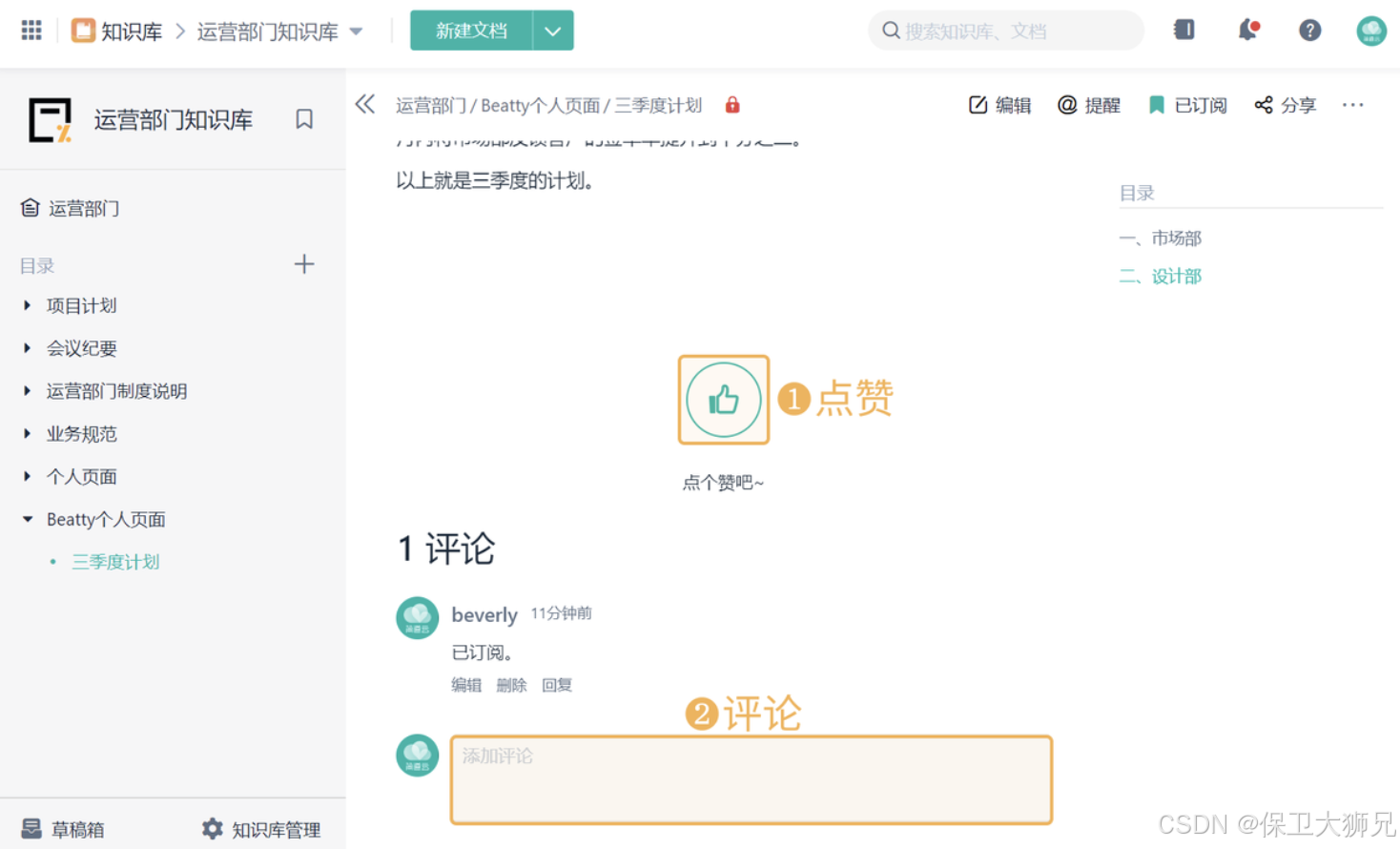Click the 添加评论 comment input field

751,779
